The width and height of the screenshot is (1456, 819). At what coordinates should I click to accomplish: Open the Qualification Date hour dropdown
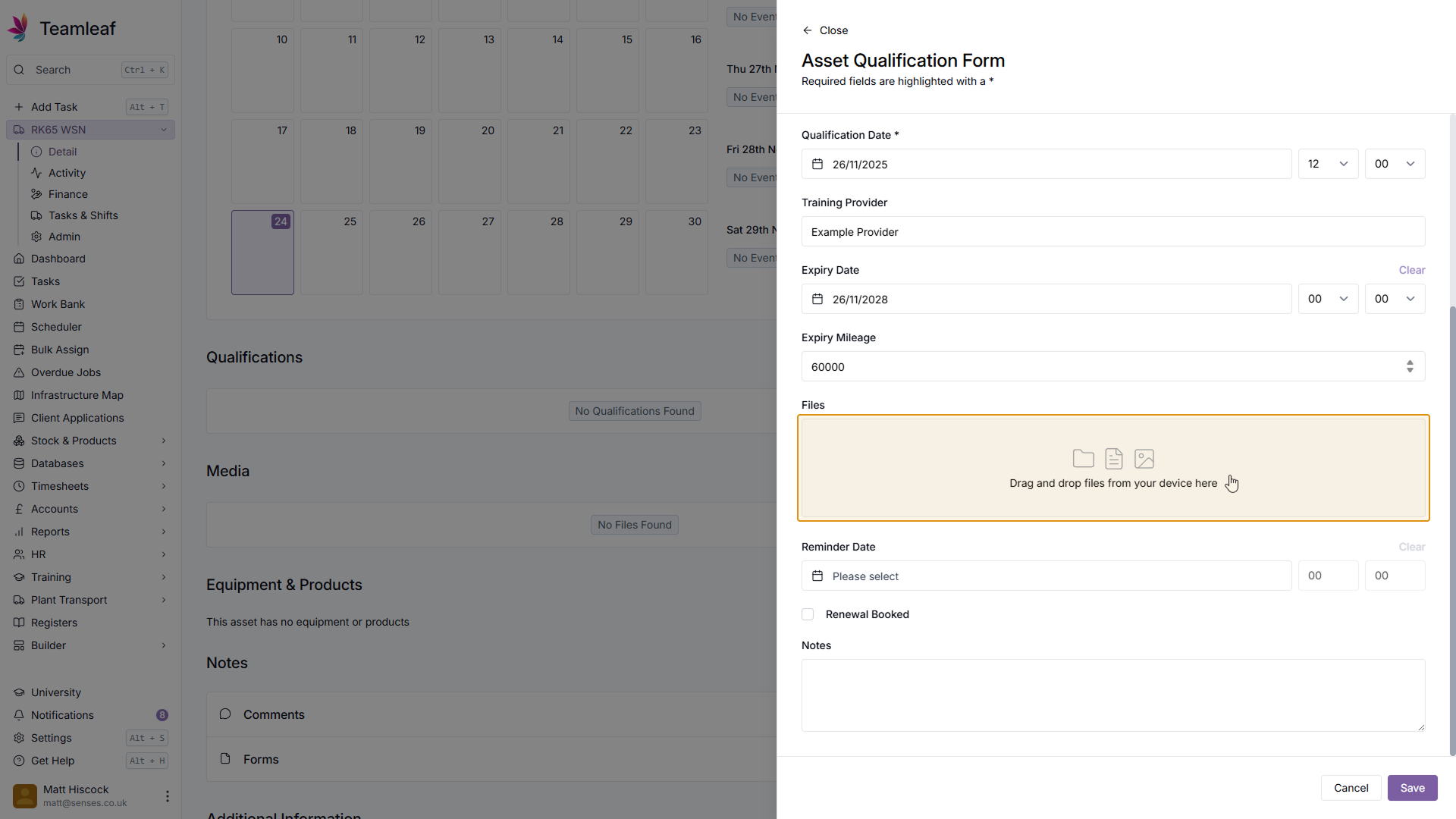coord(1328,165)
